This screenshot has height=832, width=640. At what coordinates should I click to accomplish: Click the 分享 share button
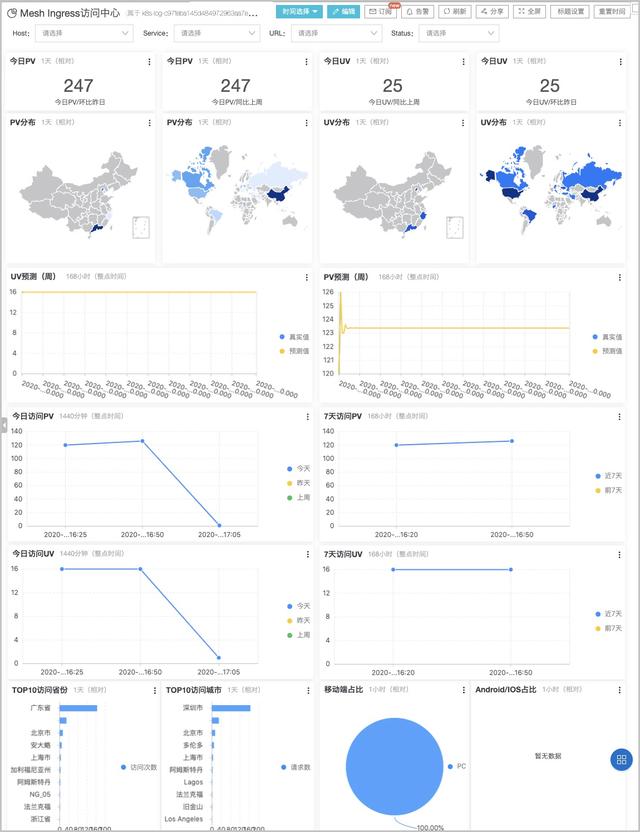point(492,11)
